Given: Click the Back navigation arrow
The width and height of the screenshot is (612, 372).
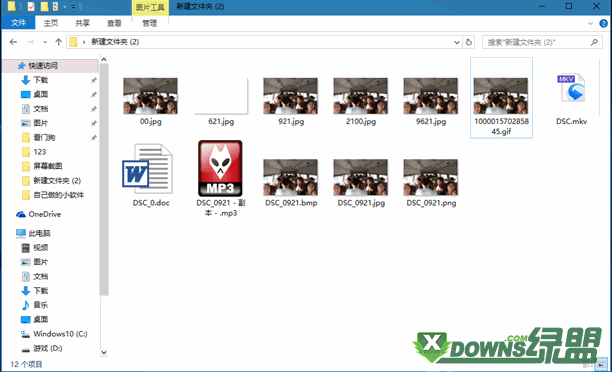Looking at the screenshot, I should point(13,42).
